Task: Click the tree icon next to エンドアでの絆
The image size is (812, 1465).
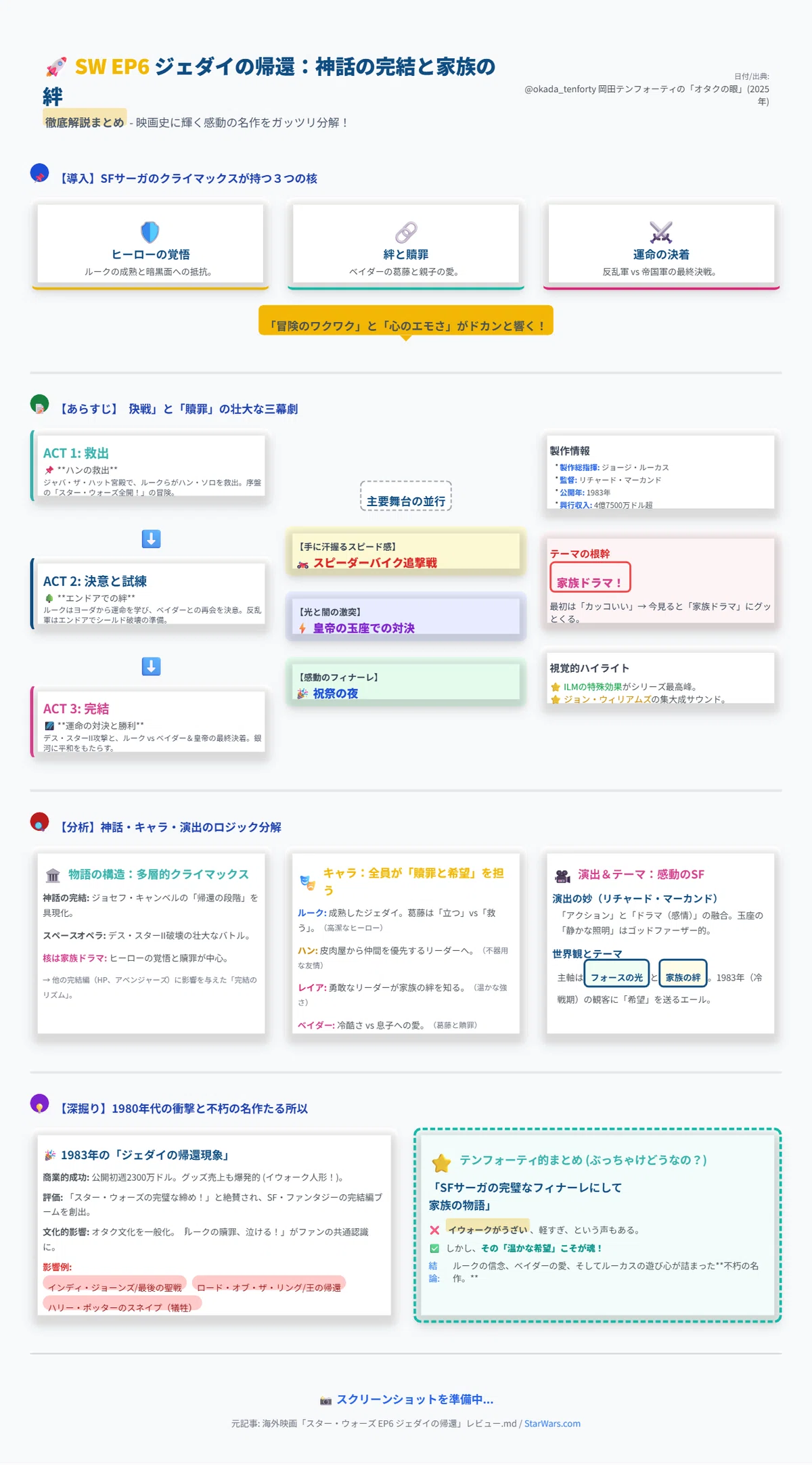Action: pos(49,598)
